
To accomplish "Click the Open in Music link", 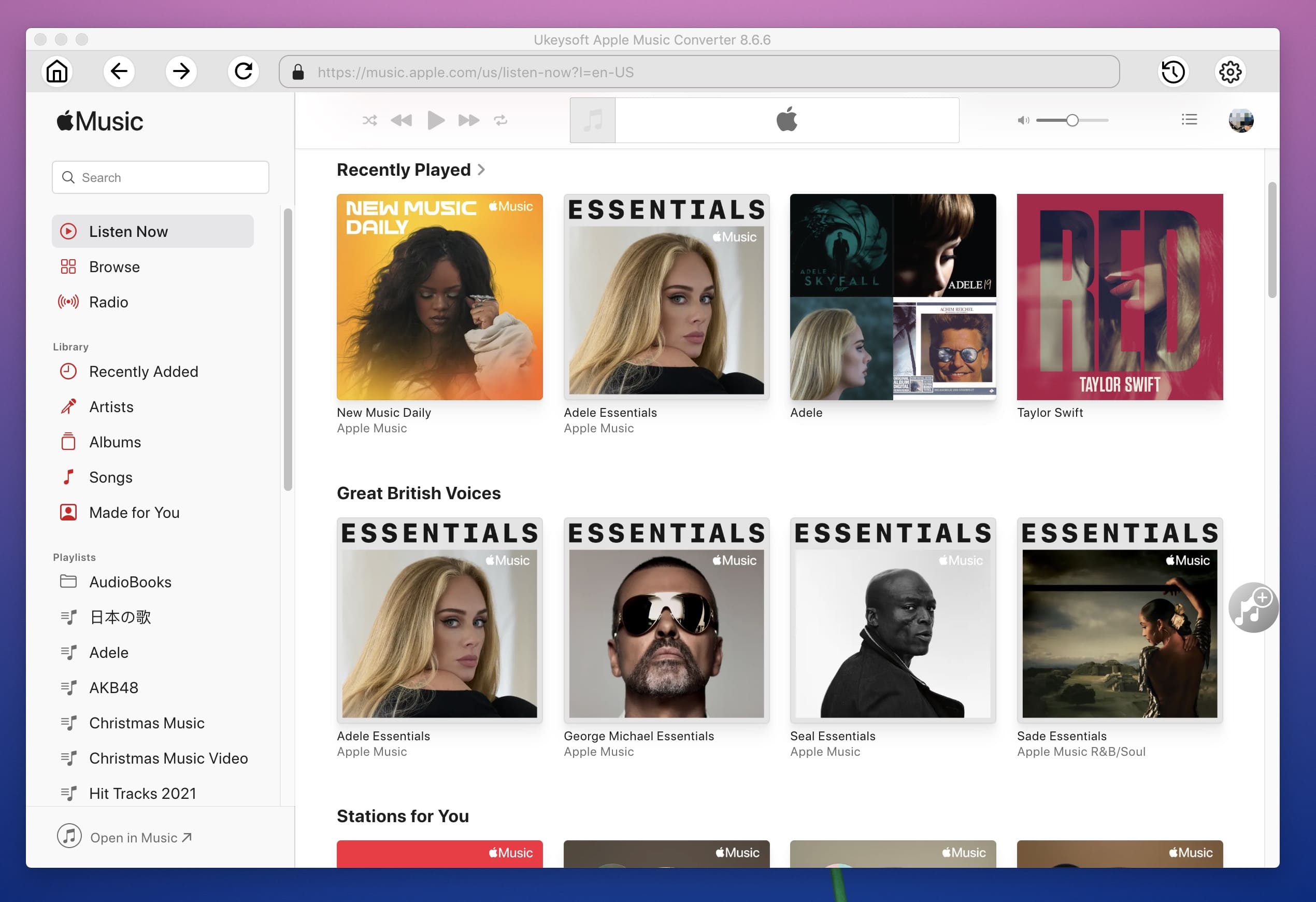I will click(141, 836).
